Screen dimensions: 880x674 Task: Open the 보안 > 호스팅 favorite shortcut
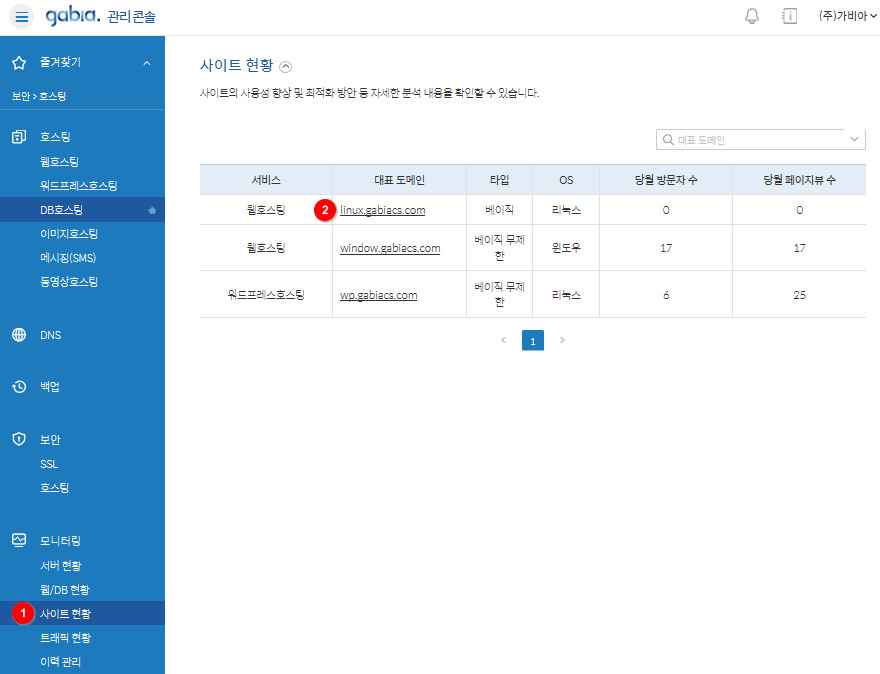click(x=39, y=97)
